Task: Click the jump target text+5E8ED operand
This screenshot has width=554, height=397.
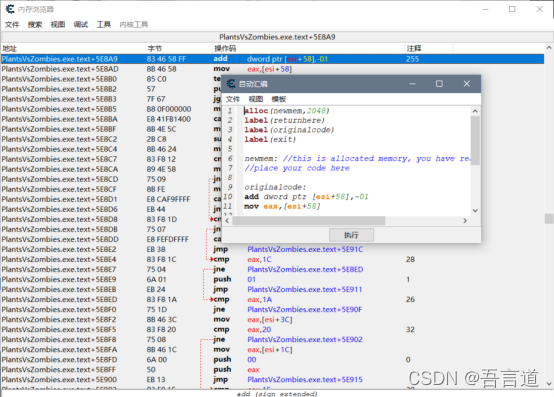Action: (x=305, y=269)
